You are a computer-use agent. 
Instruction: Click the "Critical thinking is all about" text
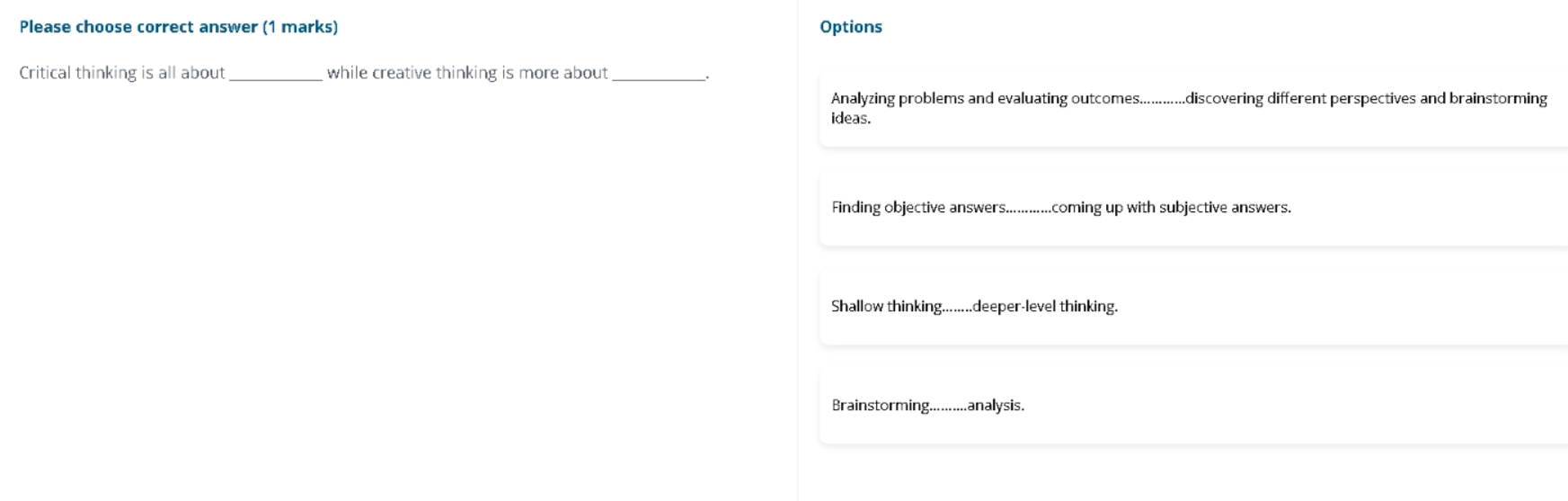point(121,73)
